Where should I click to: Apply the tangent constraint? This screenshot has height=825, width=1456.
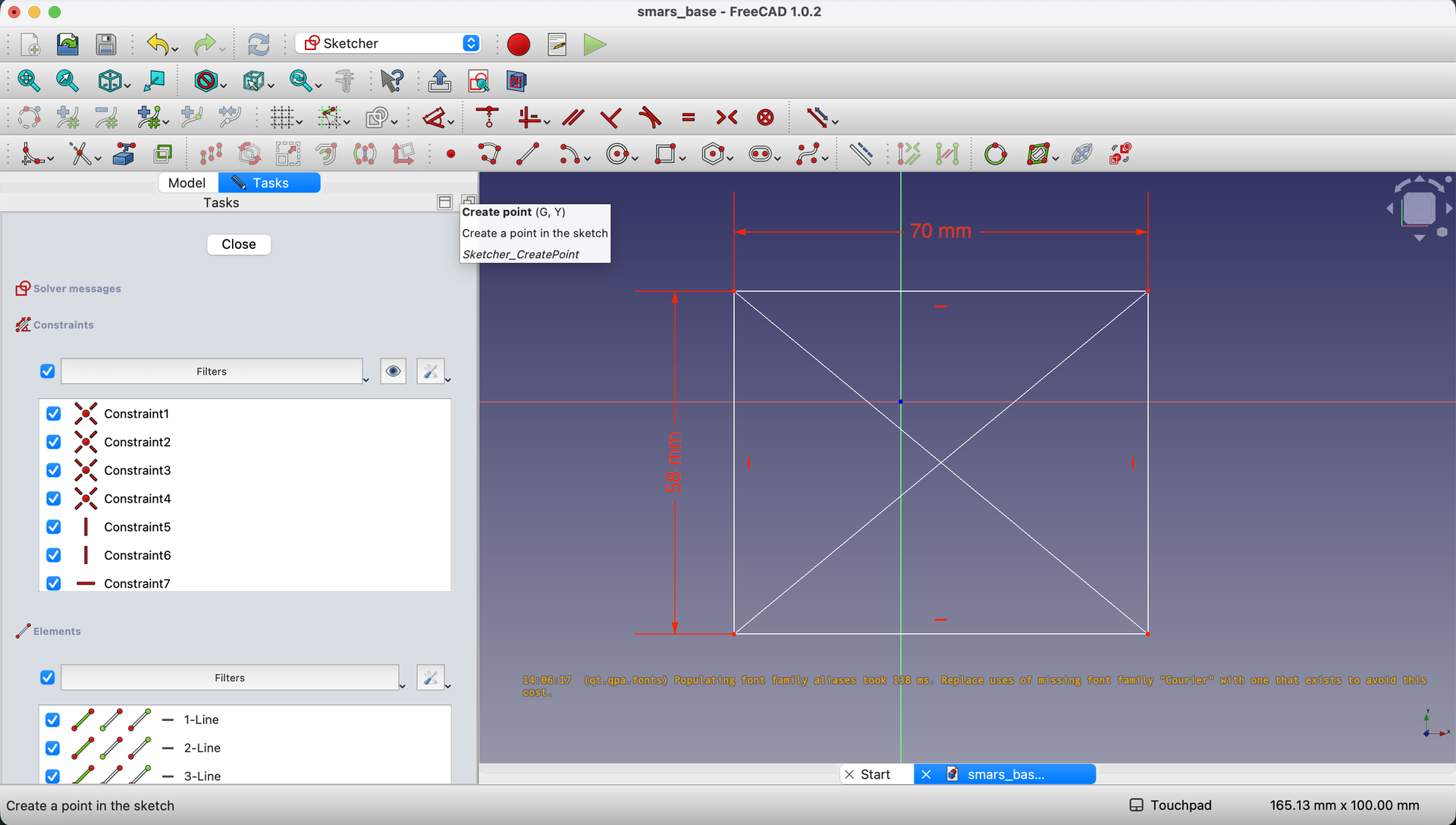(x=650, y=118)
